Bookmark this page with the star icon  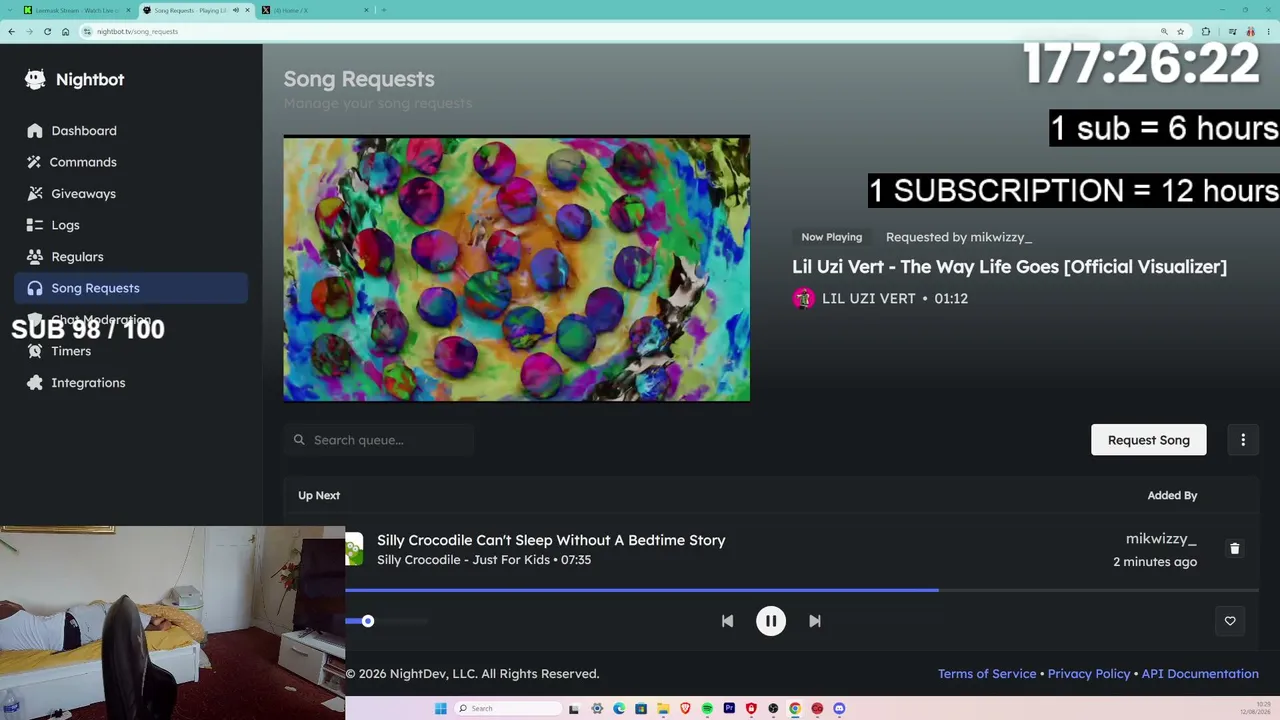click(x=1181, y=32)
